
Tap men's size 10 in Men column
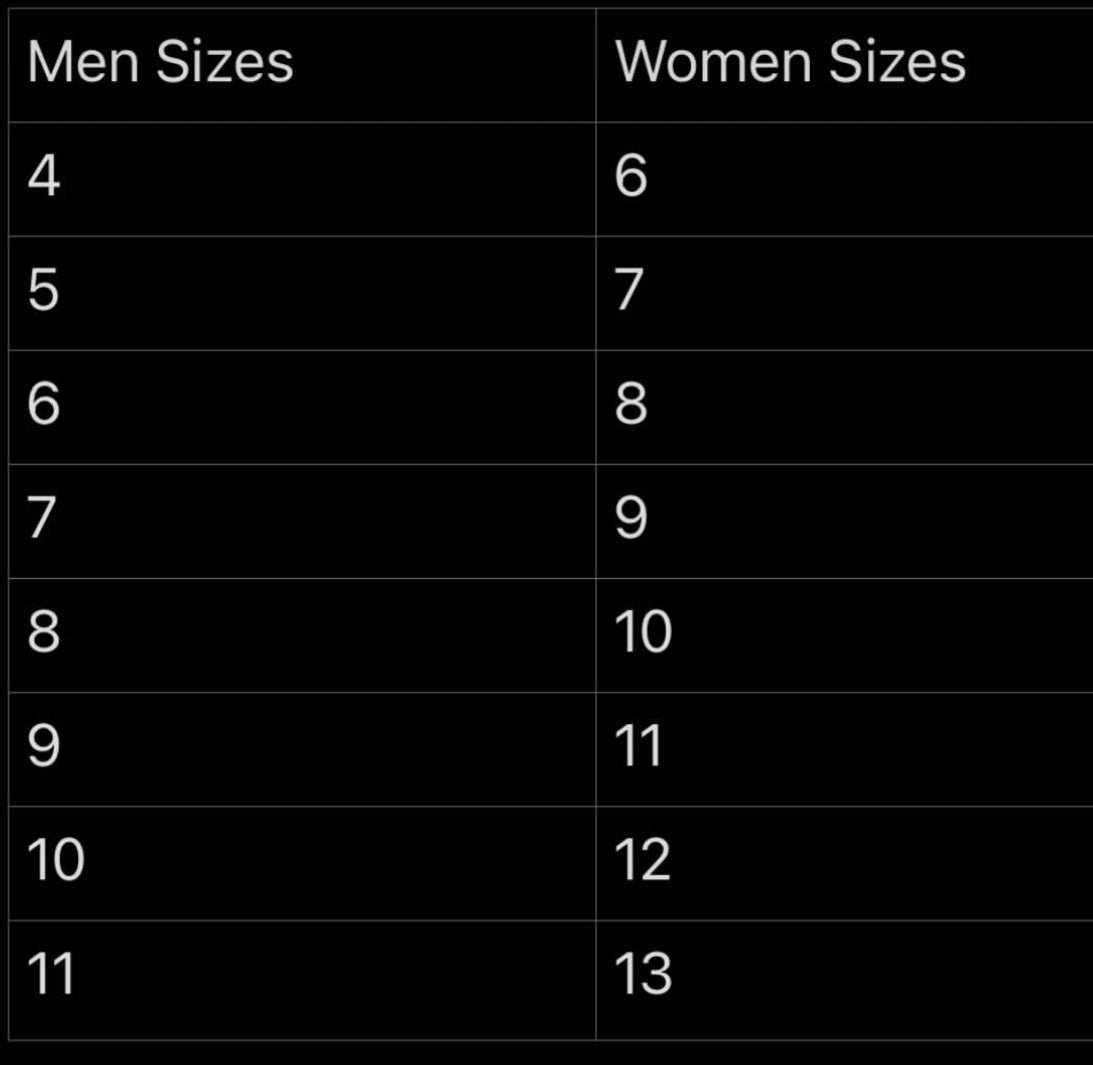(56, 861)
